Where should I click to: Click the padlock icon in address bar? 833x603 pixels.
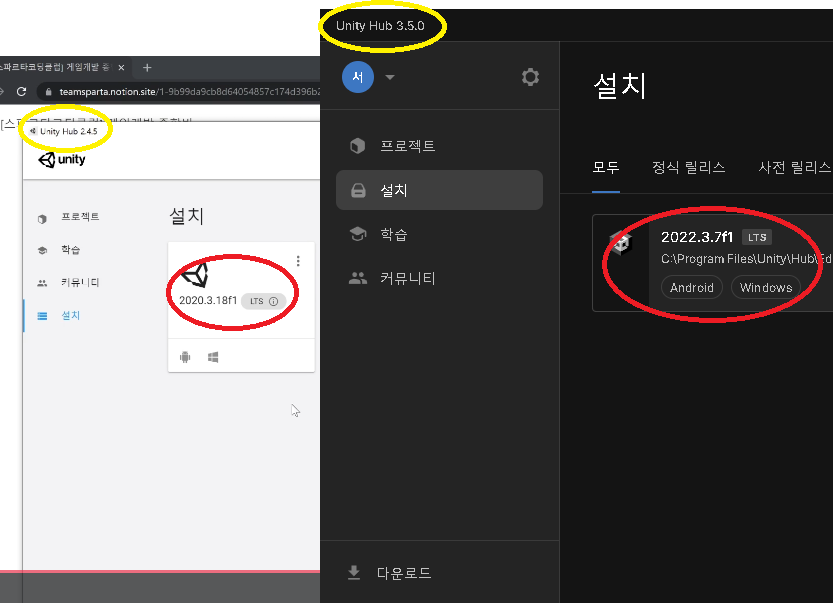pos(48,92)
